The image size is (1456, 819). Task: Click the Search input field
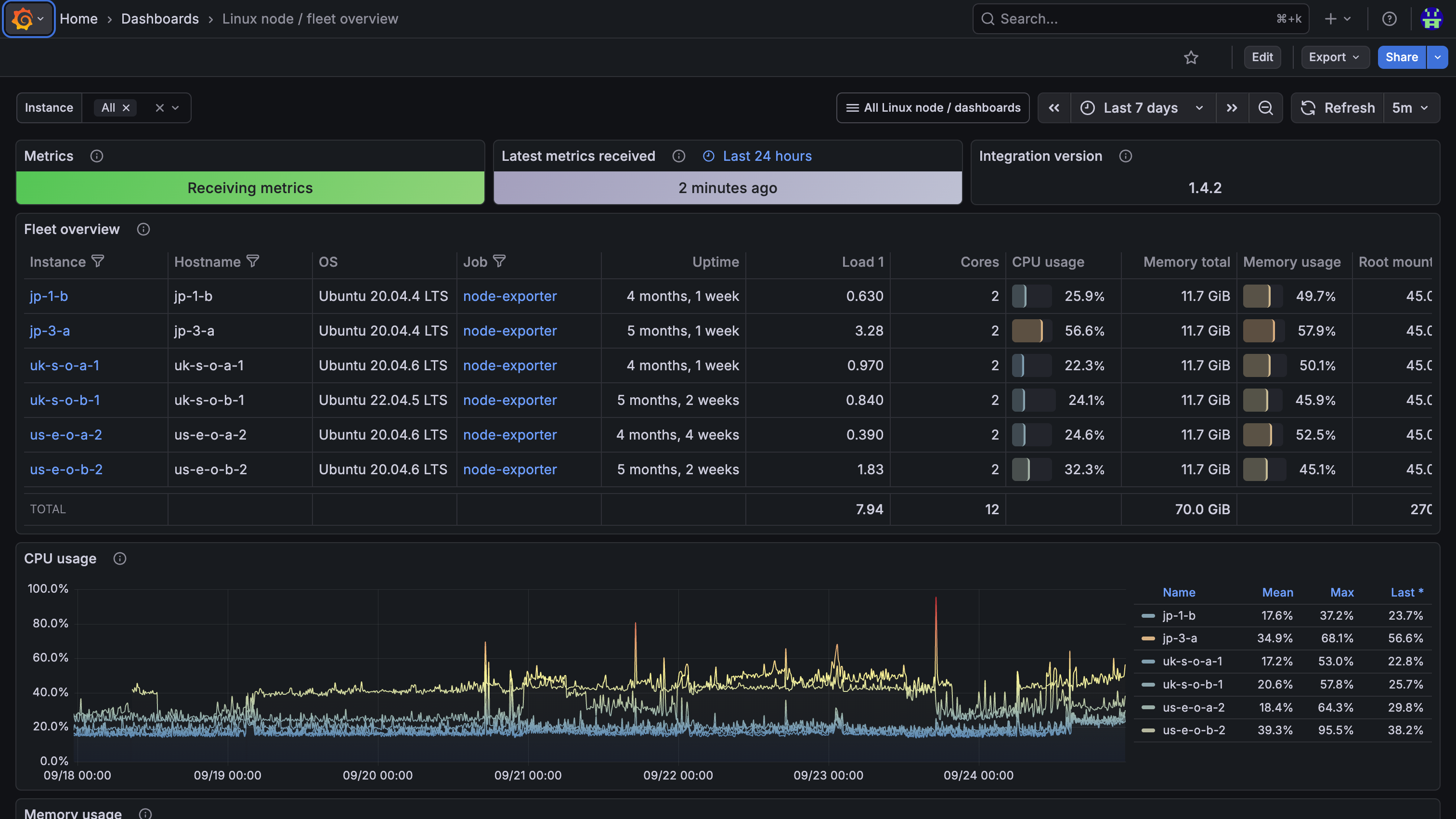click(x=1141, y=19)
